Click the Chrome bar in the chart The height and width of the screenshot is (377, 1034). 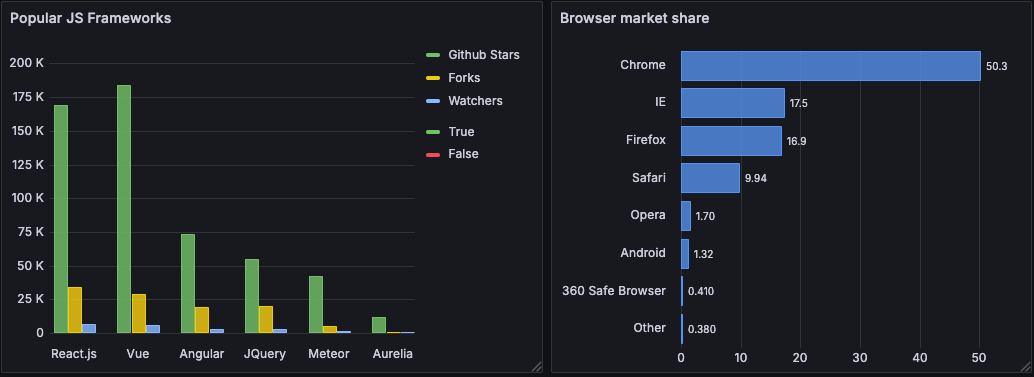pos(831,66)
